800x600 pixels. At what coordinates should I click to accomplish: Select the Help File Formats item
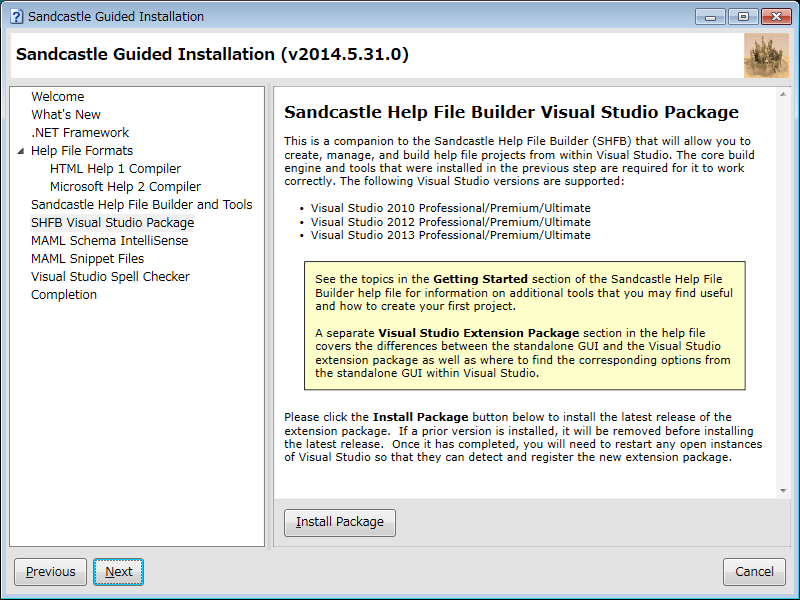pyautogui.click(x=82, y=151)
